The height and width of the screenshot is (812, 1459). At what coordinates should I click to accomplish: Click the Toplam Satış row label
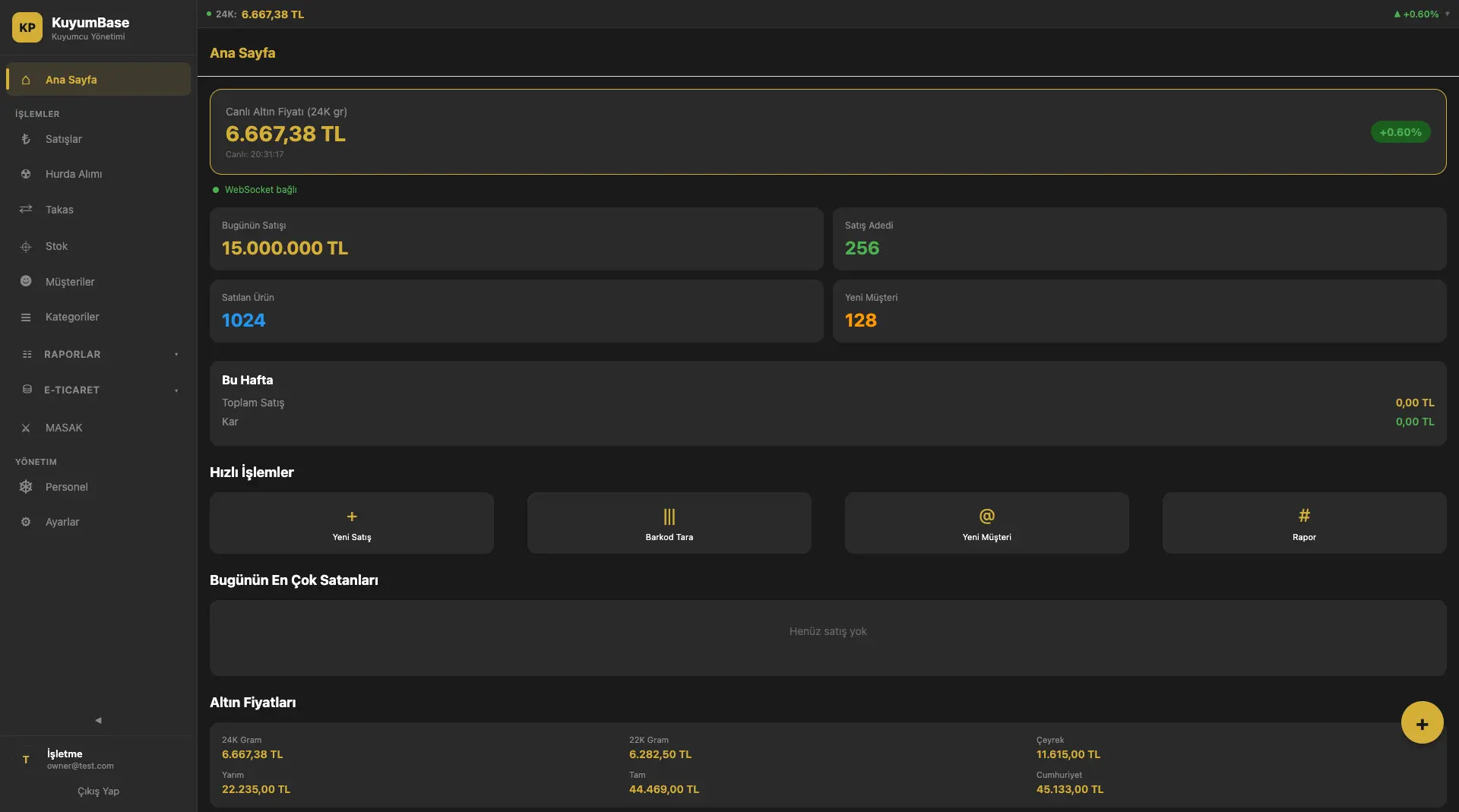tap(253, 403)
